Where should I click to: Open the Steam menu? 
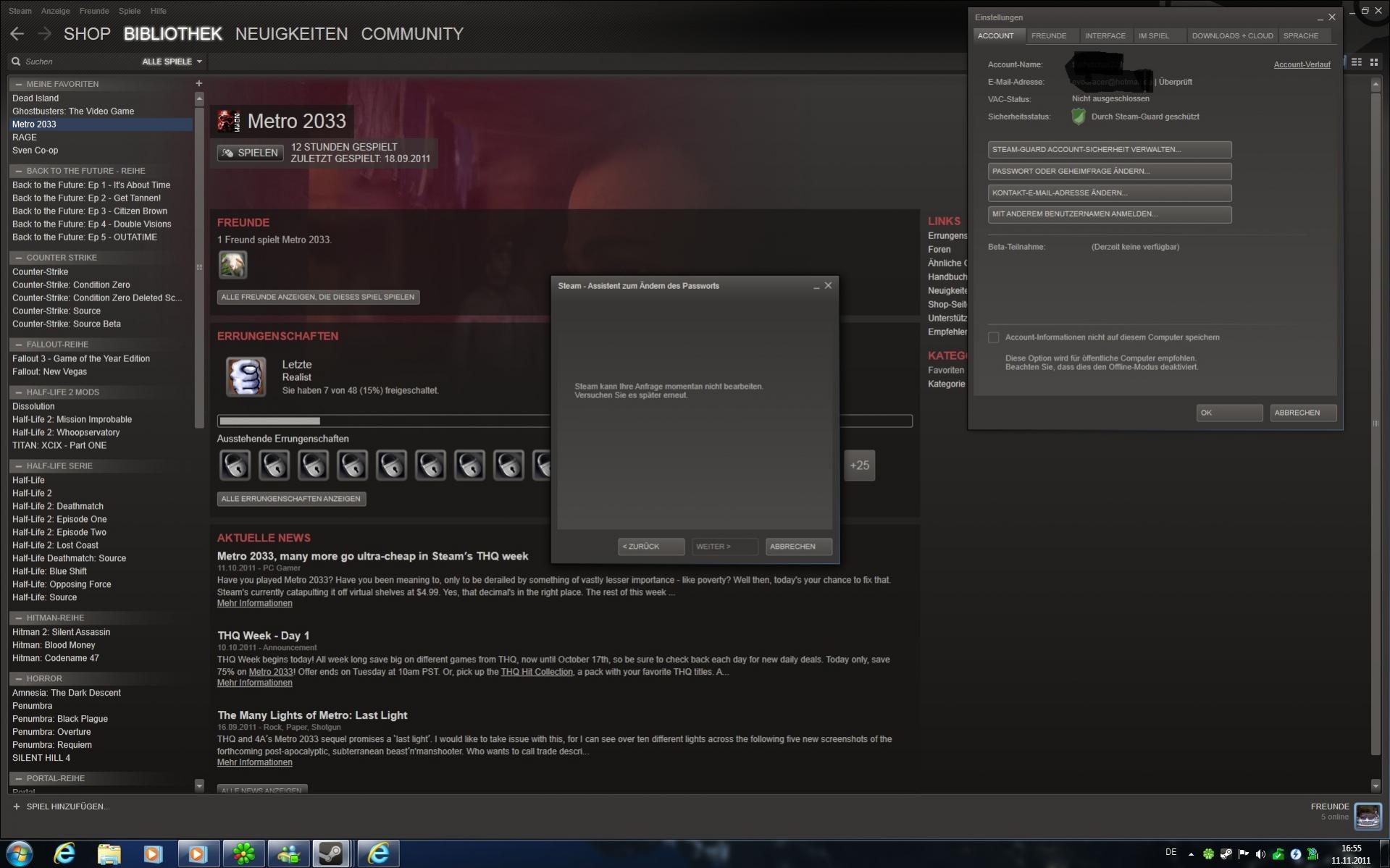20,11
